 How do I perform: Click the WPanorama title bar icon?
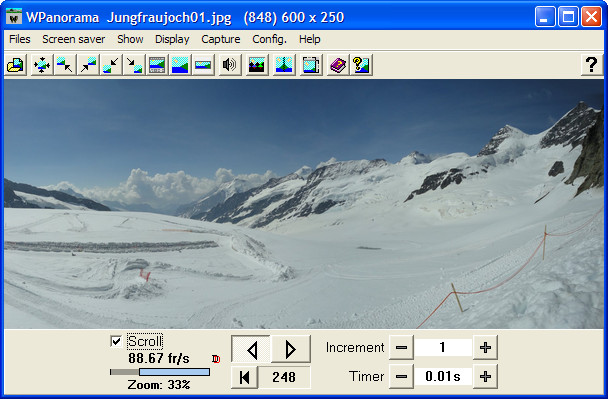click(x=14, y=16)
